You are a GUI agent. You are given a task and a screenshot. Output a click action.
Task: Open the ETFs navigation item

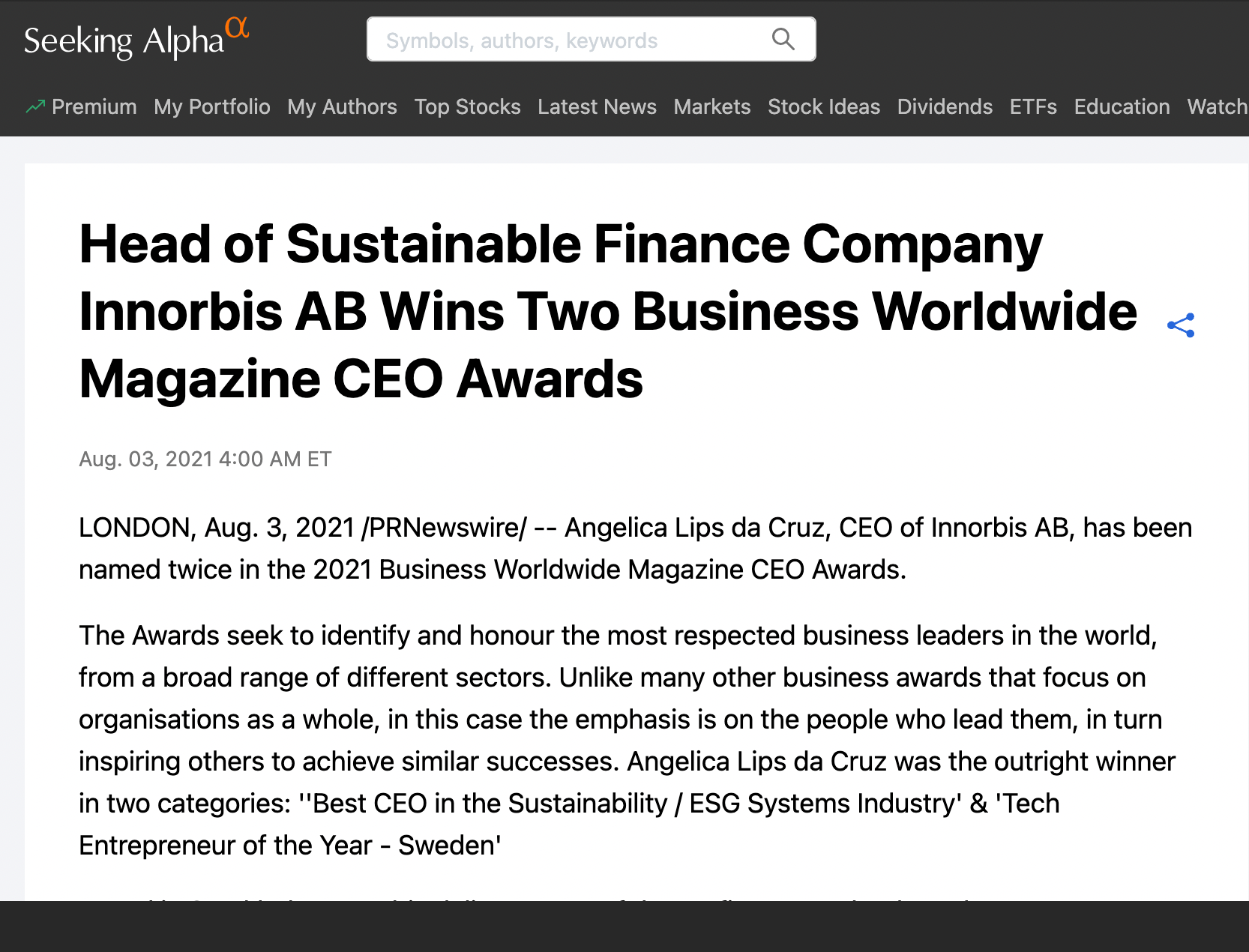pos(1032,106)
